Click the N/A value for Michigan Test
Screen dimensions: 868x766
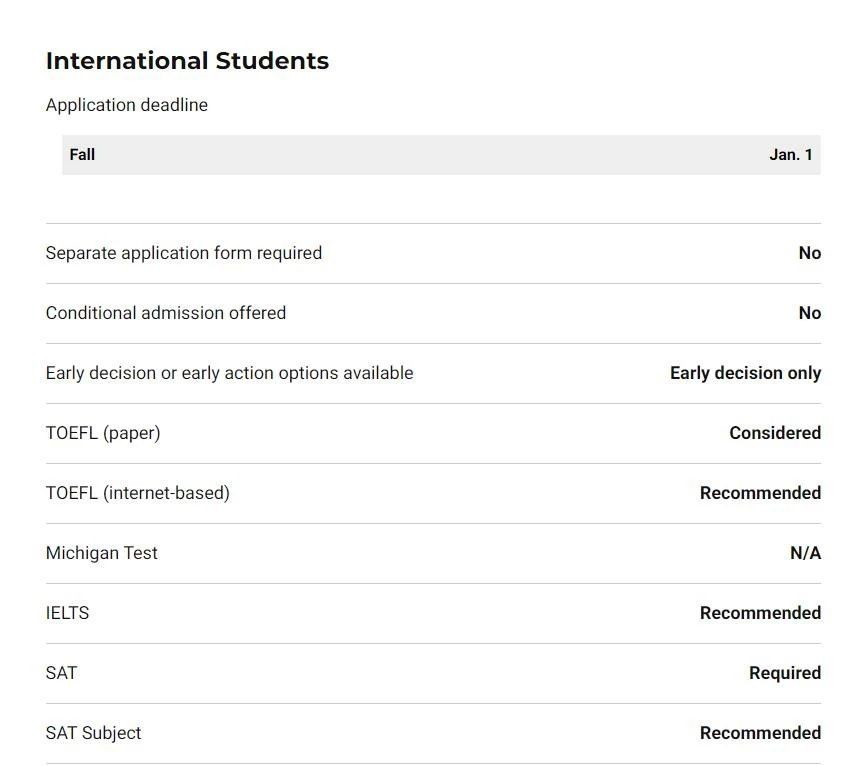point(805,553)
